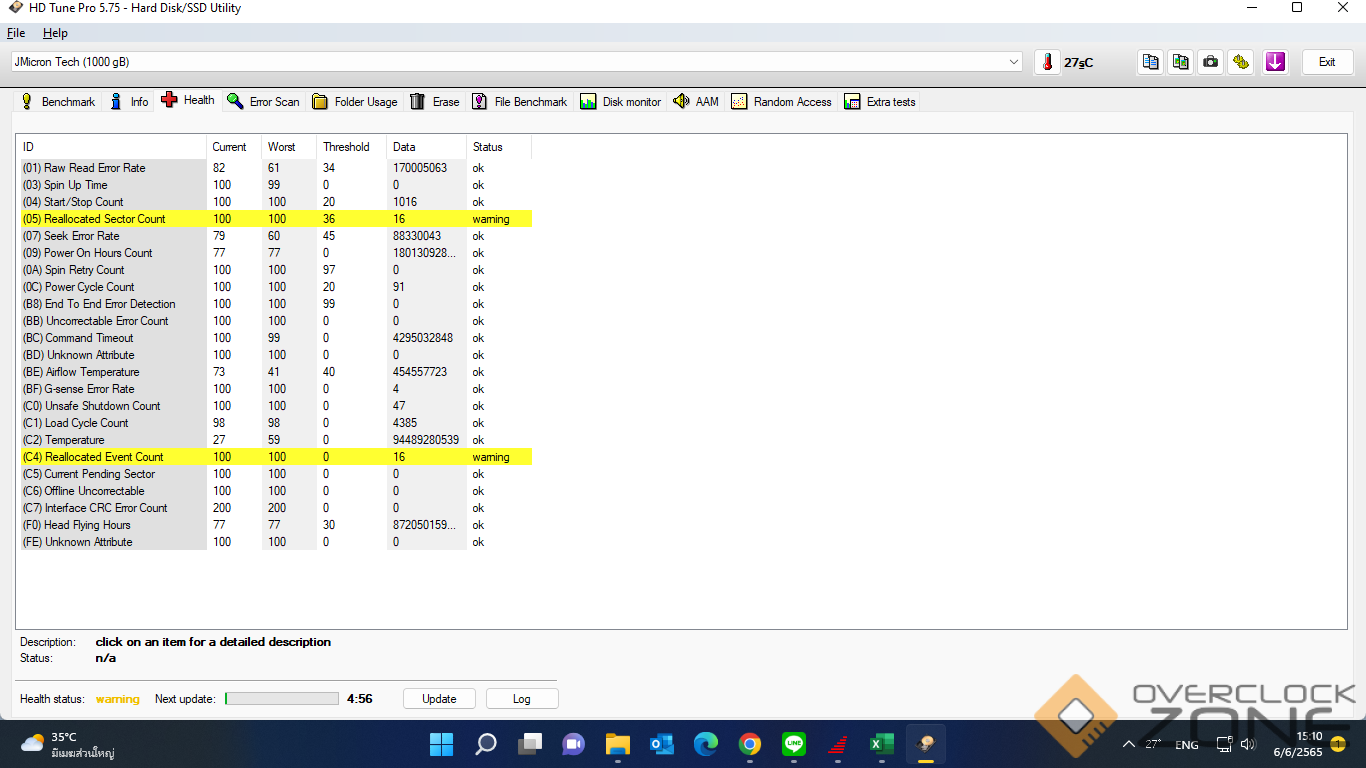Viewport: 1366px width, 768px height.
Task: Click the copy text to clipboard icon
Action: point(1151,62)
